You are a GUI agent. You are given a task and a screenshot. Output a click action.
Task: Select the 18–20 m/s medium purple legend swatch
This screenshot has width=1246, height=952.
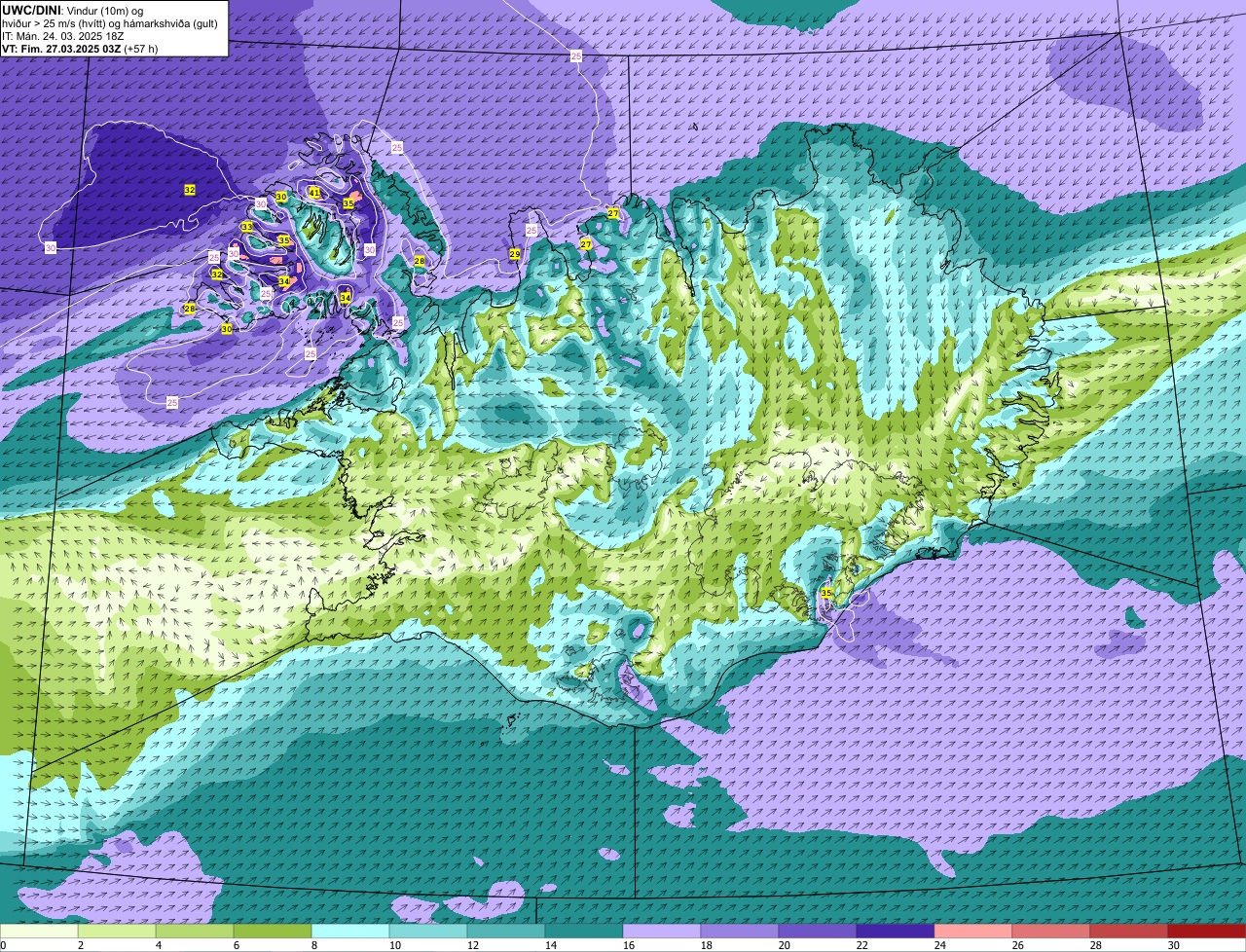740,932
